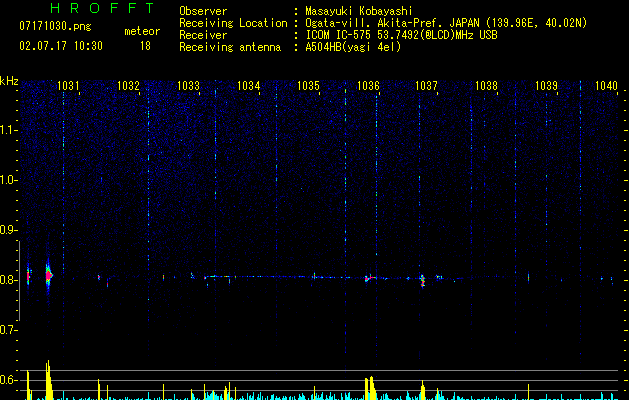
Task: Click the A504HB(yagi 4el) antenna text
Action: tap(353, 47)
